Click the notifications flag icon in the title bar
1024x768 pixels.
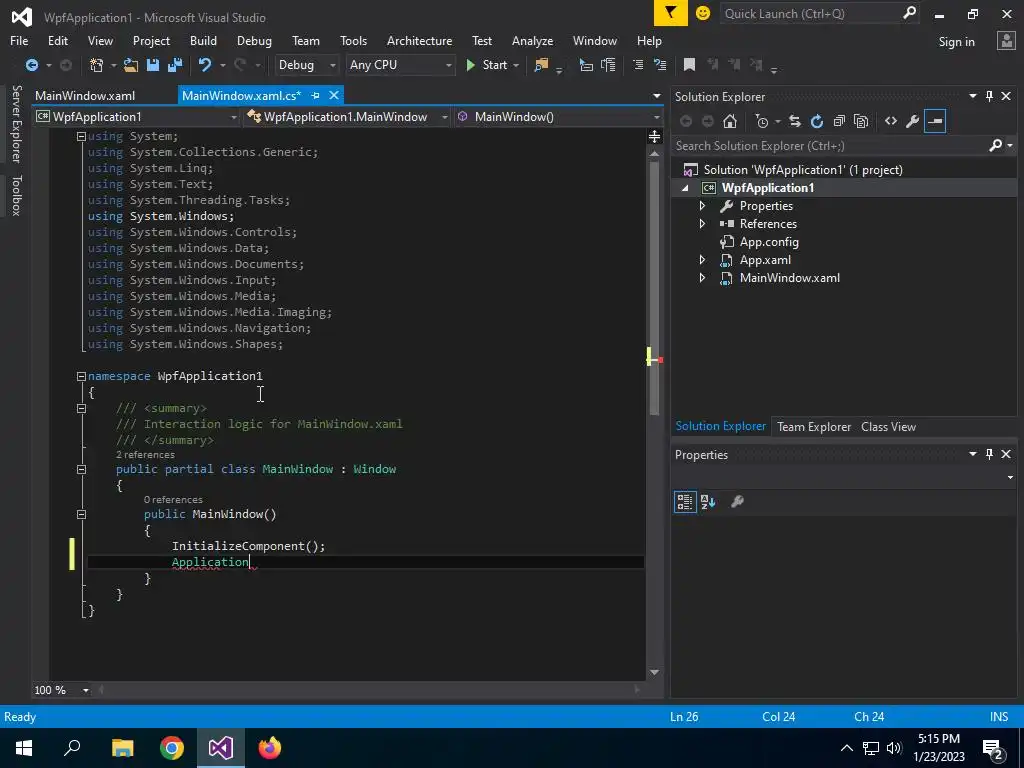point(671,13)
